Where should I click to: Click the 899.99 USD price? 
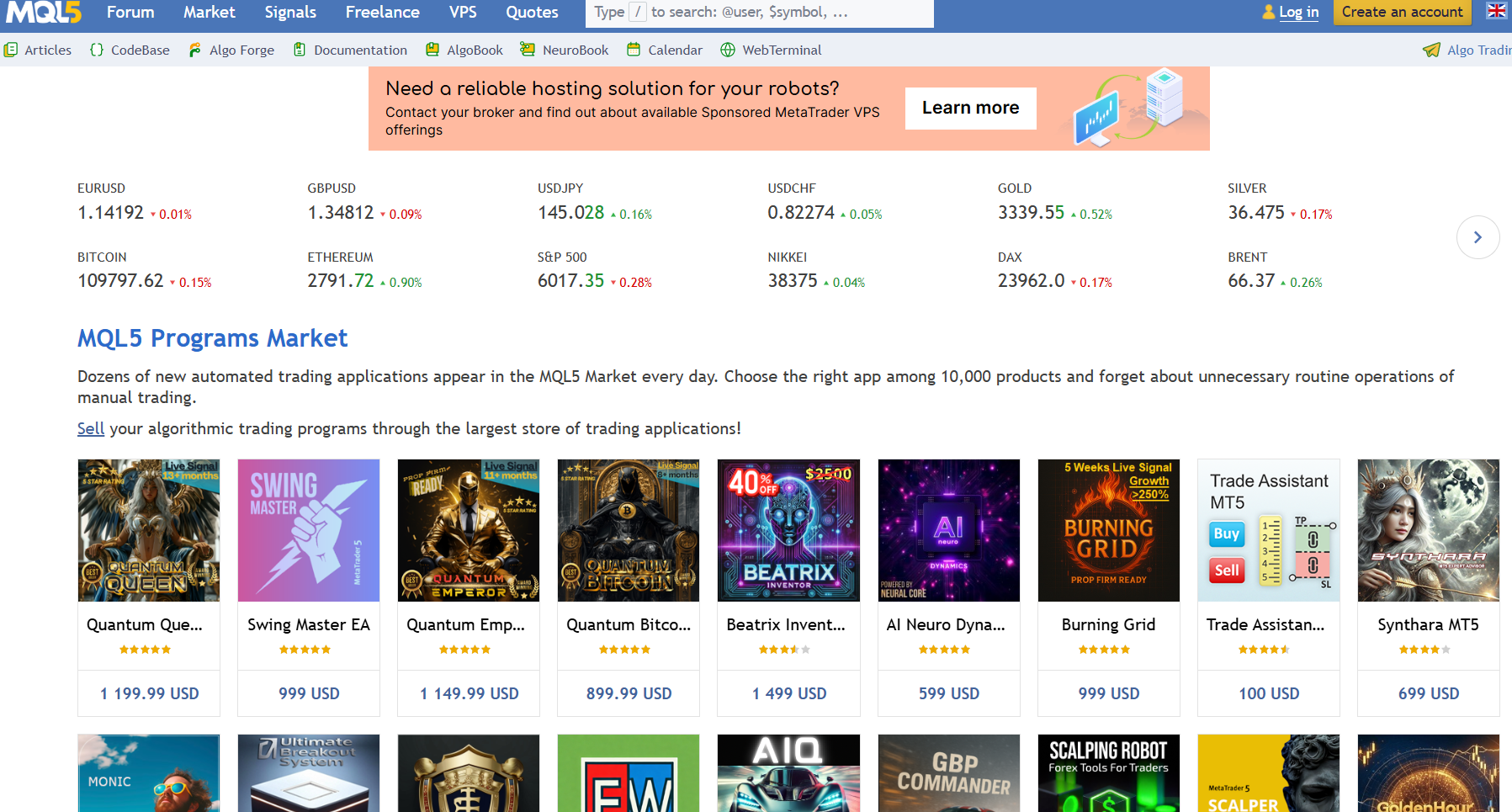click(629, 693)
